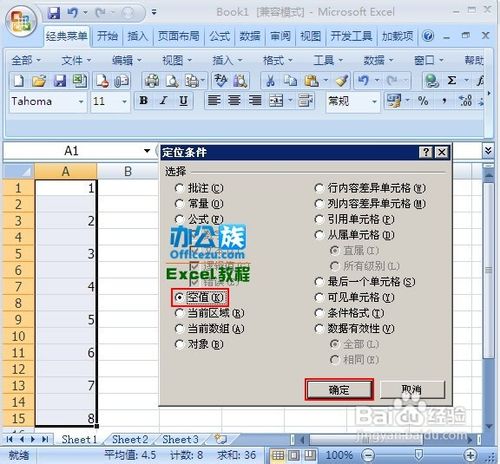Click the AutoSum sigma icon
This screenshot has width=500, height=464.
[452, 81]
